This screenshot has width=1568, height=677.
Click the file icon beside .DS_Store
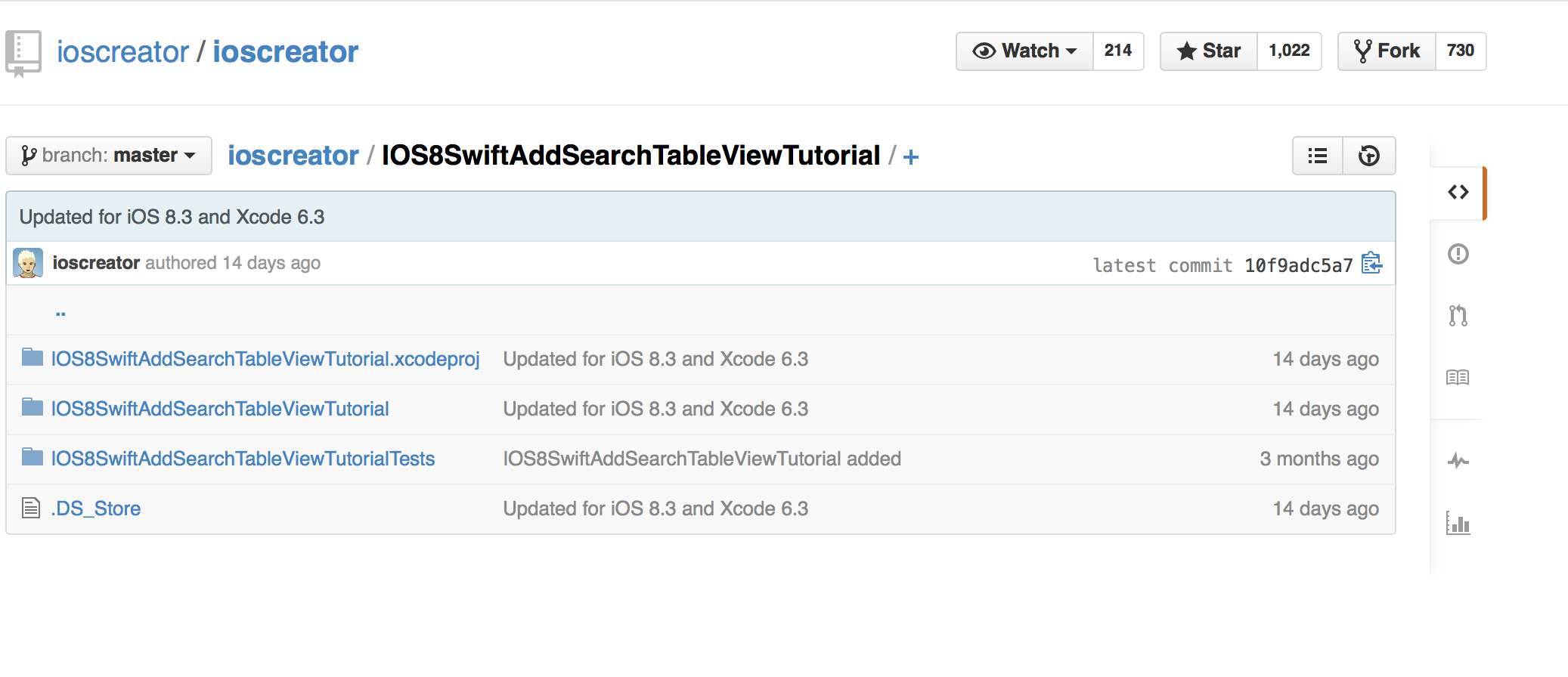31,508
